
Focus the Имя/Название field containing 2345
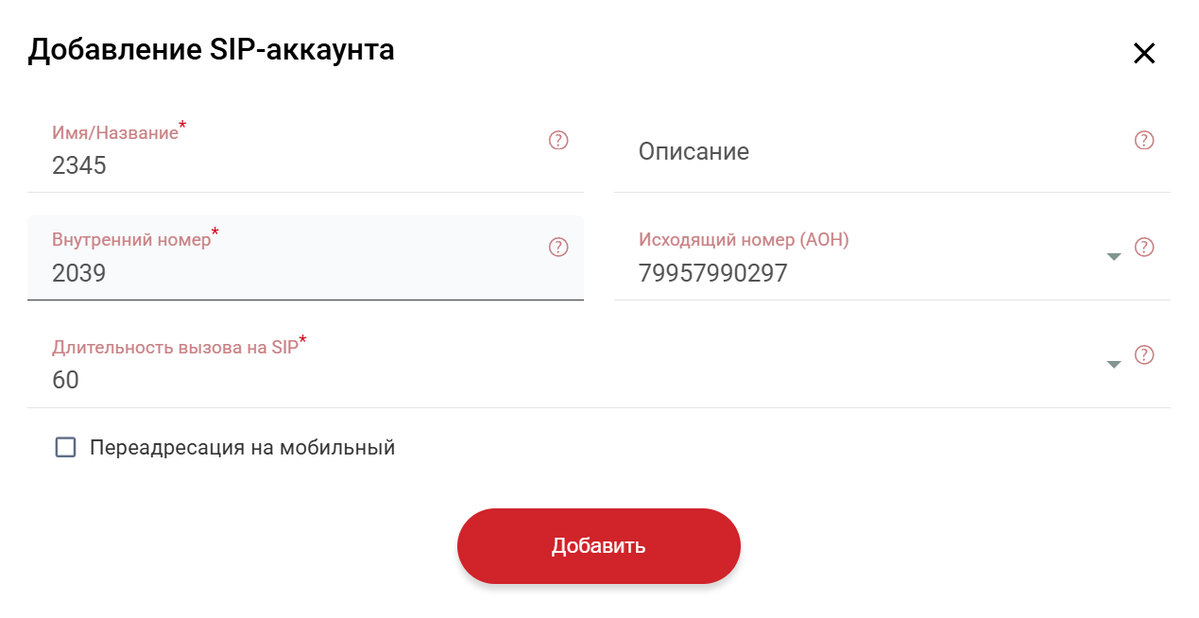pyautogui.click(x=305, y=151)
